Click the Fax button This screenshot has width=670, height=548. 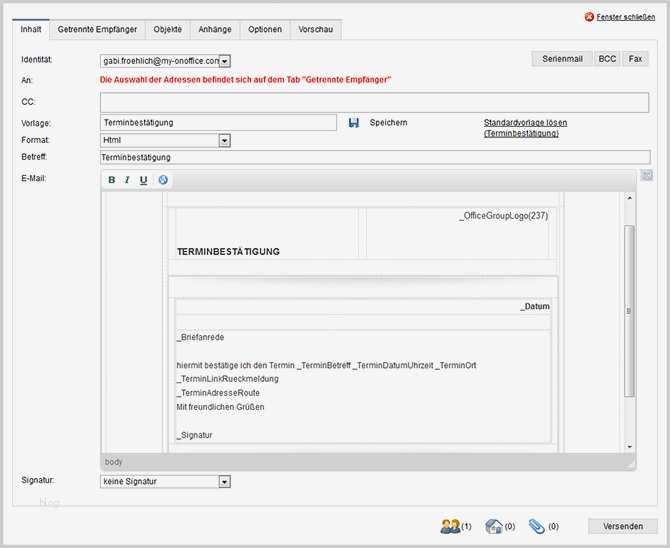pyautogui.click(x=635, y=59)
